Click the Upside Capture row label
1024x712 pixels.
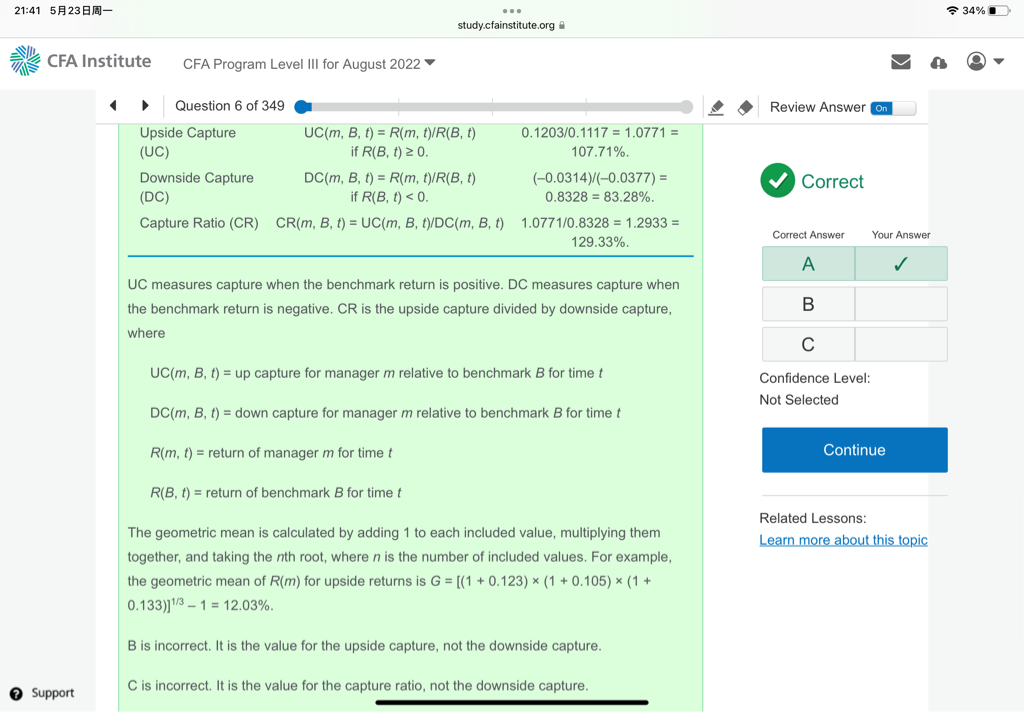(187, 142)
